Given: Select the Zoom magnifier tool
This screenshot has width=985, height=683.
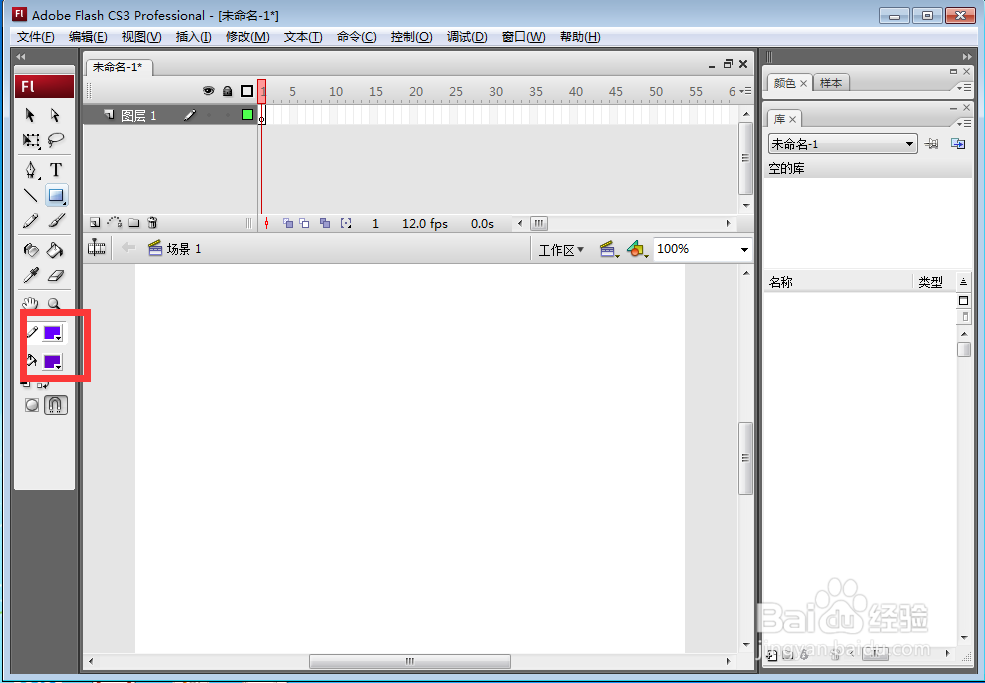Looking at the screenshot, I should [55, 303].
